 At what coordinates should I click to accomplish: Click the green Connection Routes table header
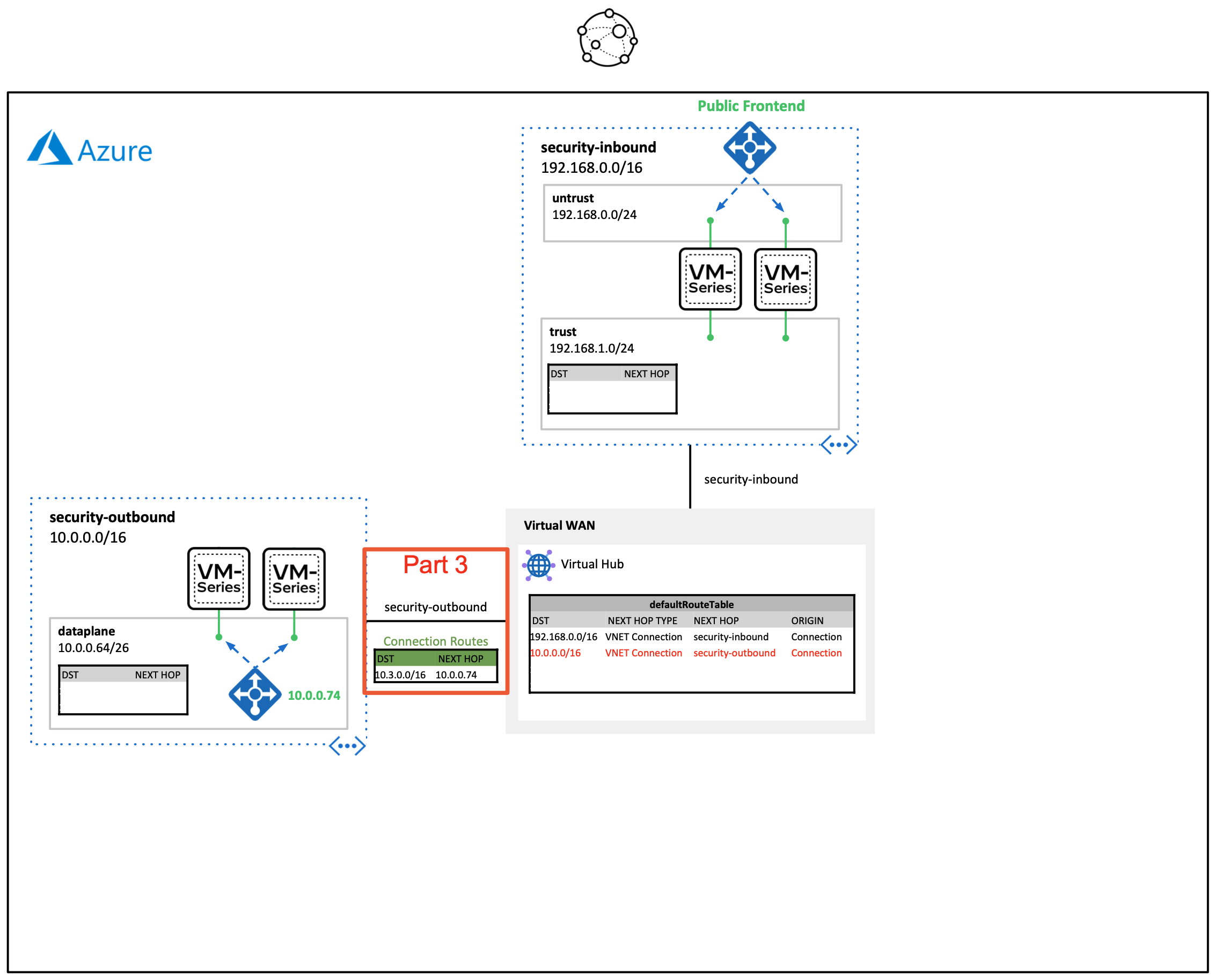point(435,659)
